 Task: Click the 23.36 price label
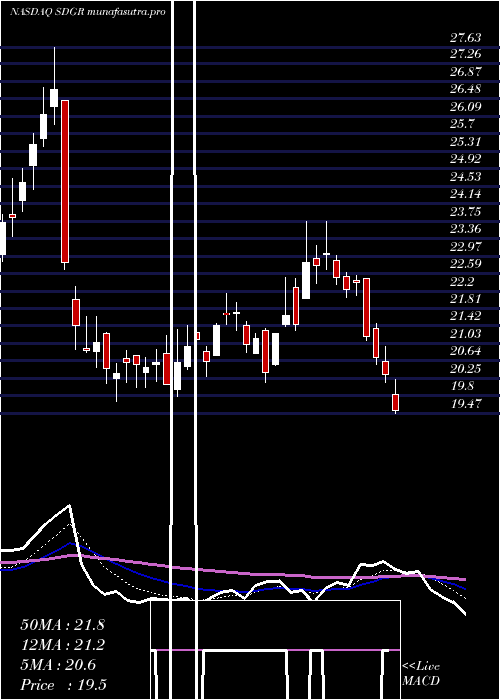coord(466,229)
